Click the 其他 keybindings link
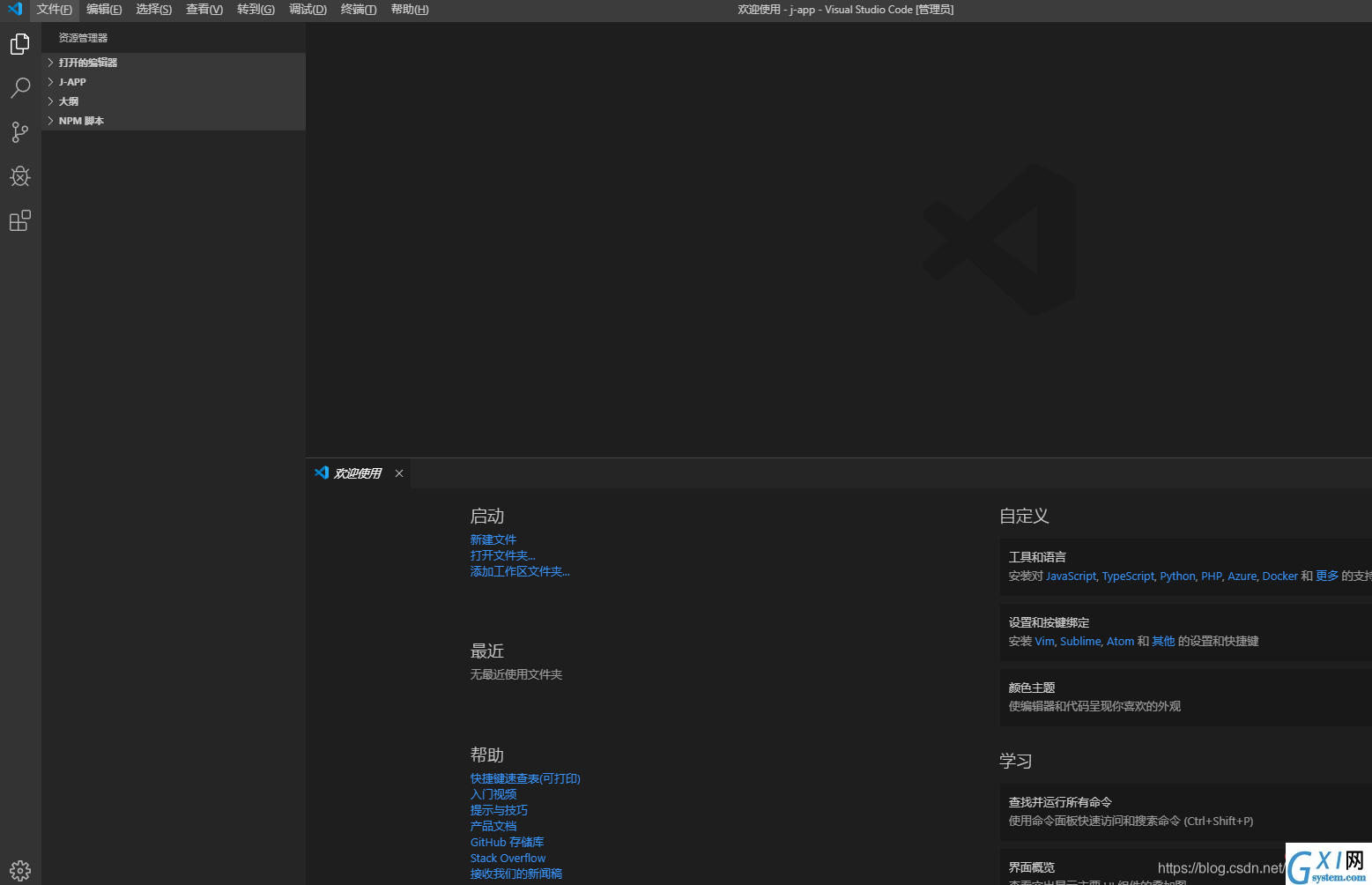Image resolution: width=1372 pixels, height=885 pixels. [x=1163, y=641]
